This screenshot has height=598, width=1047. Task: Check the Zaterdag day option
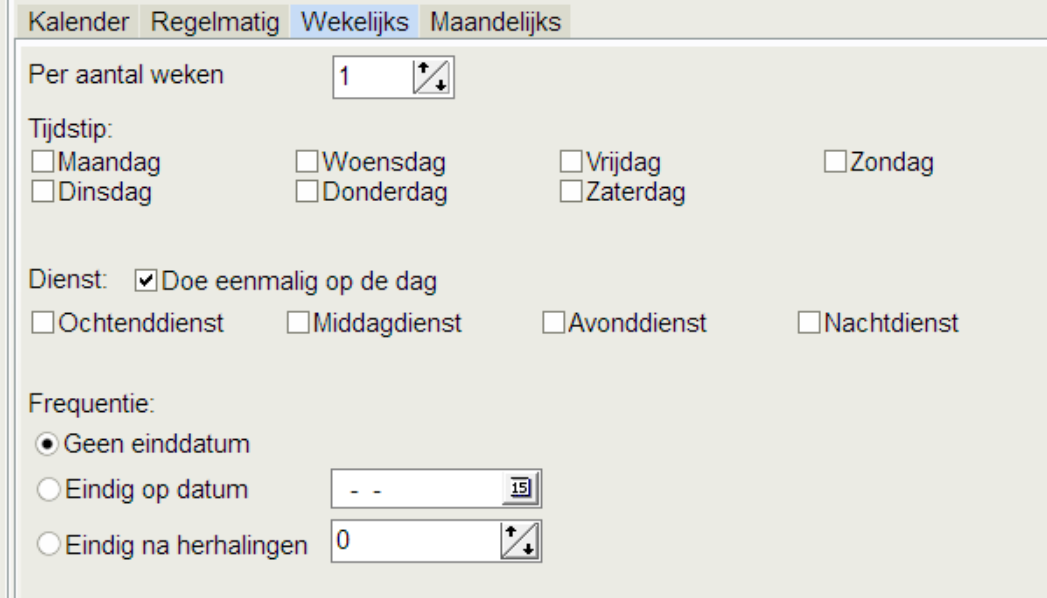pyautogui.click(x=570, y=189)
